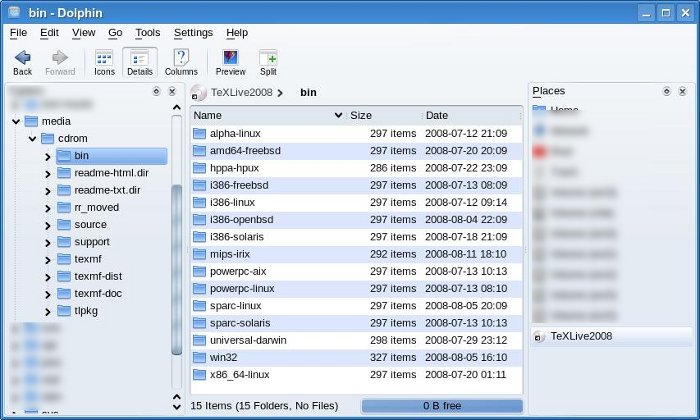Click the folders panel scrollbar up arrow
This screenshot has height=420, width=700.
pos(177,108)
